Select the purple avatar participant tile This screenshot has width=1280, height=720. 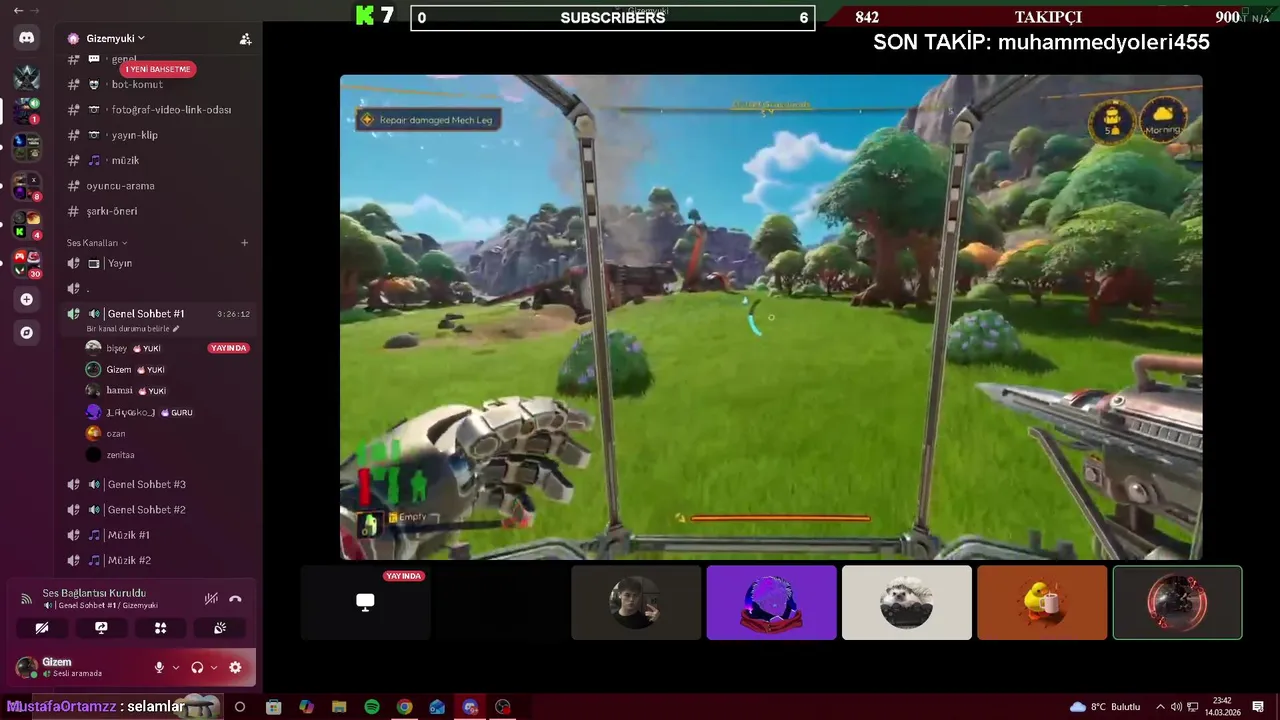[771, 603]
